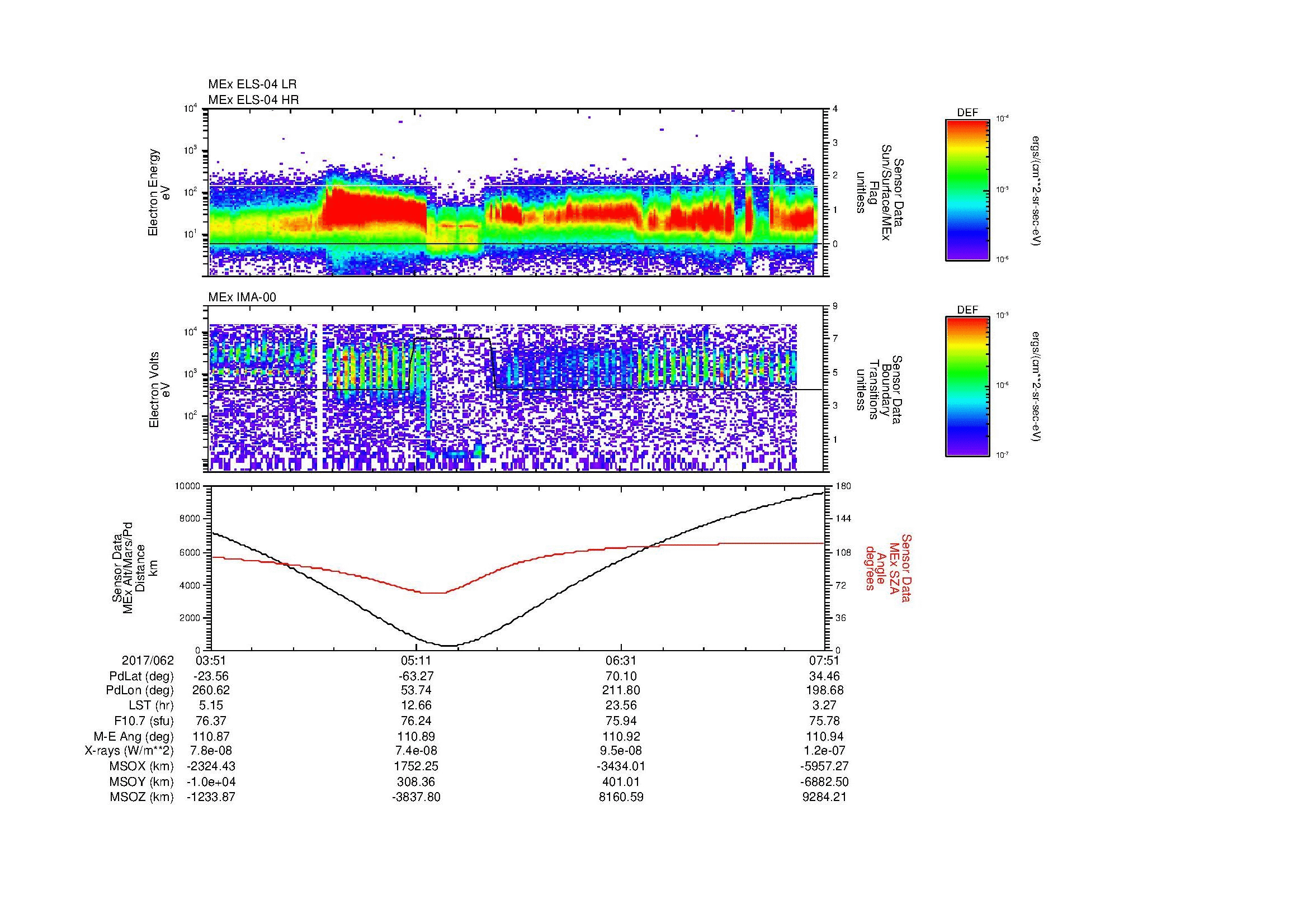Screen dimensions: 1308x924
Task: Click the X-rays (W/m**2) row label
Action: pos(129,751)
